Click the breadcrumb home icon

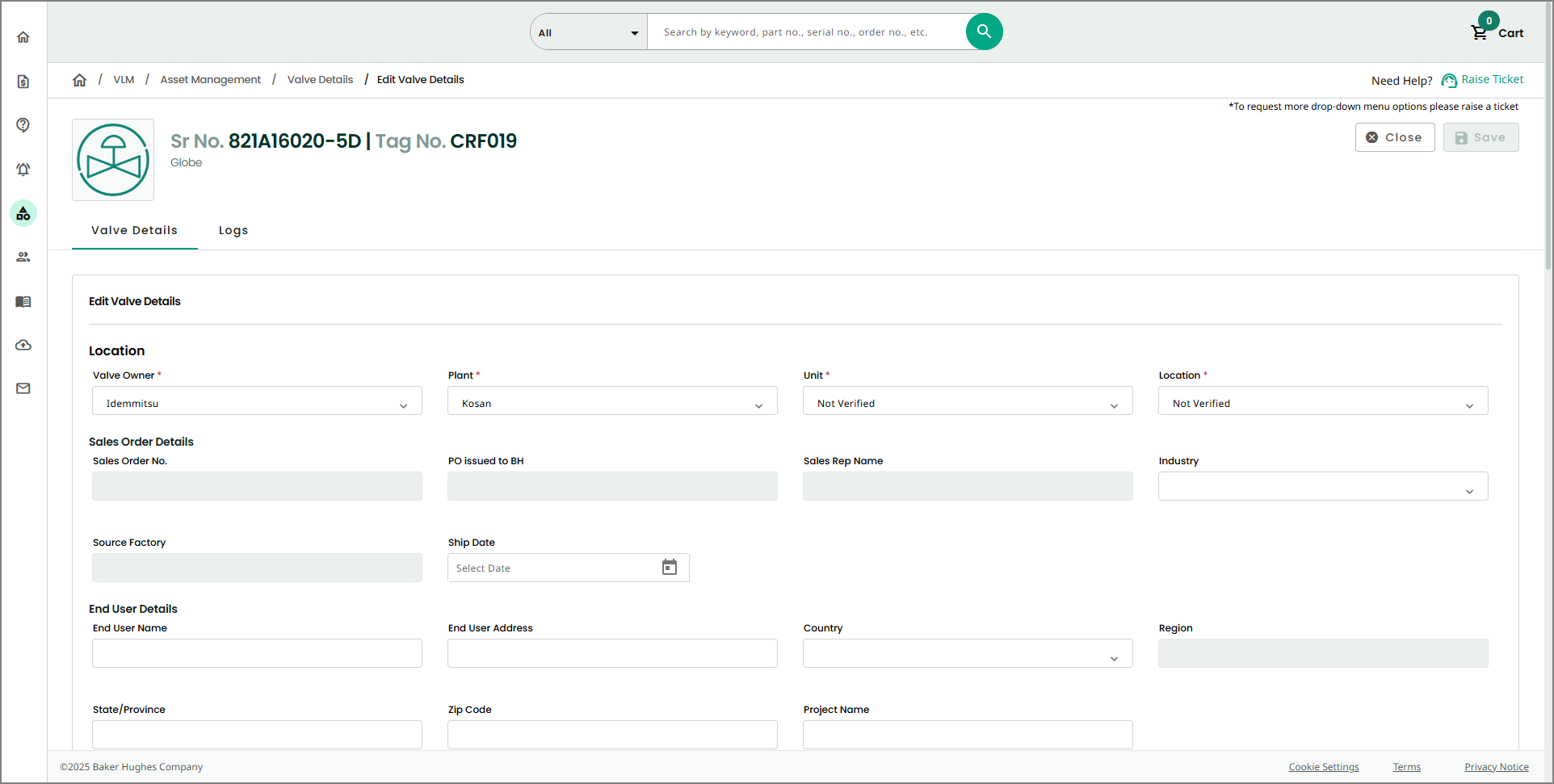tap(79, 80)
